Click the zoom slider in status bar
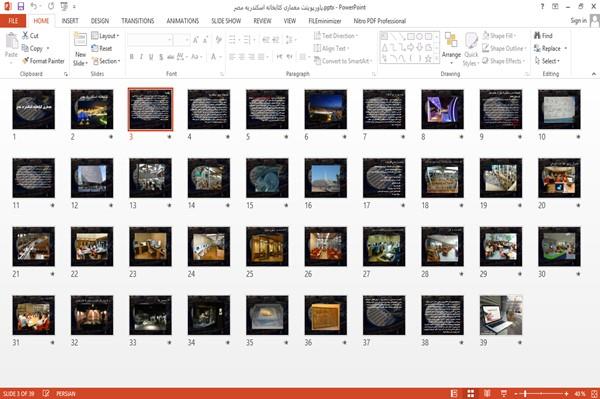This screenshot has height=399, width=600. pyautogui.click(x=541, y=393)
